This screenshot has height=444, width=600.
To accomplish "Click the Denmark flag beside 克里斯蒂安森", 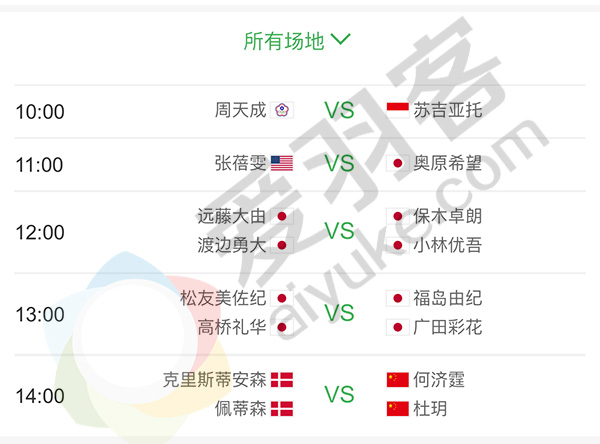I will click(282, 380).
